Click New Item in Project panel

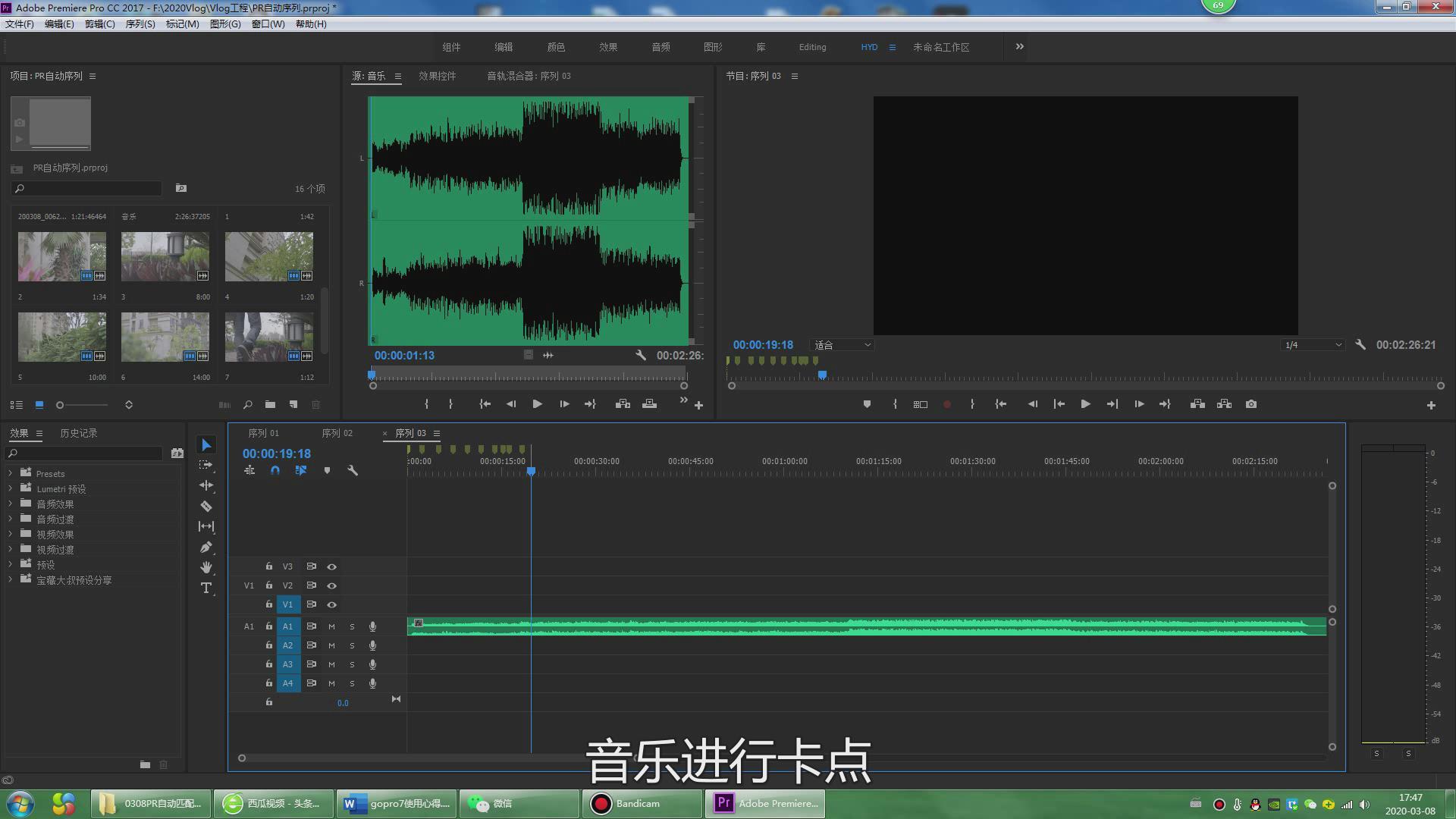tap(293, 405)
